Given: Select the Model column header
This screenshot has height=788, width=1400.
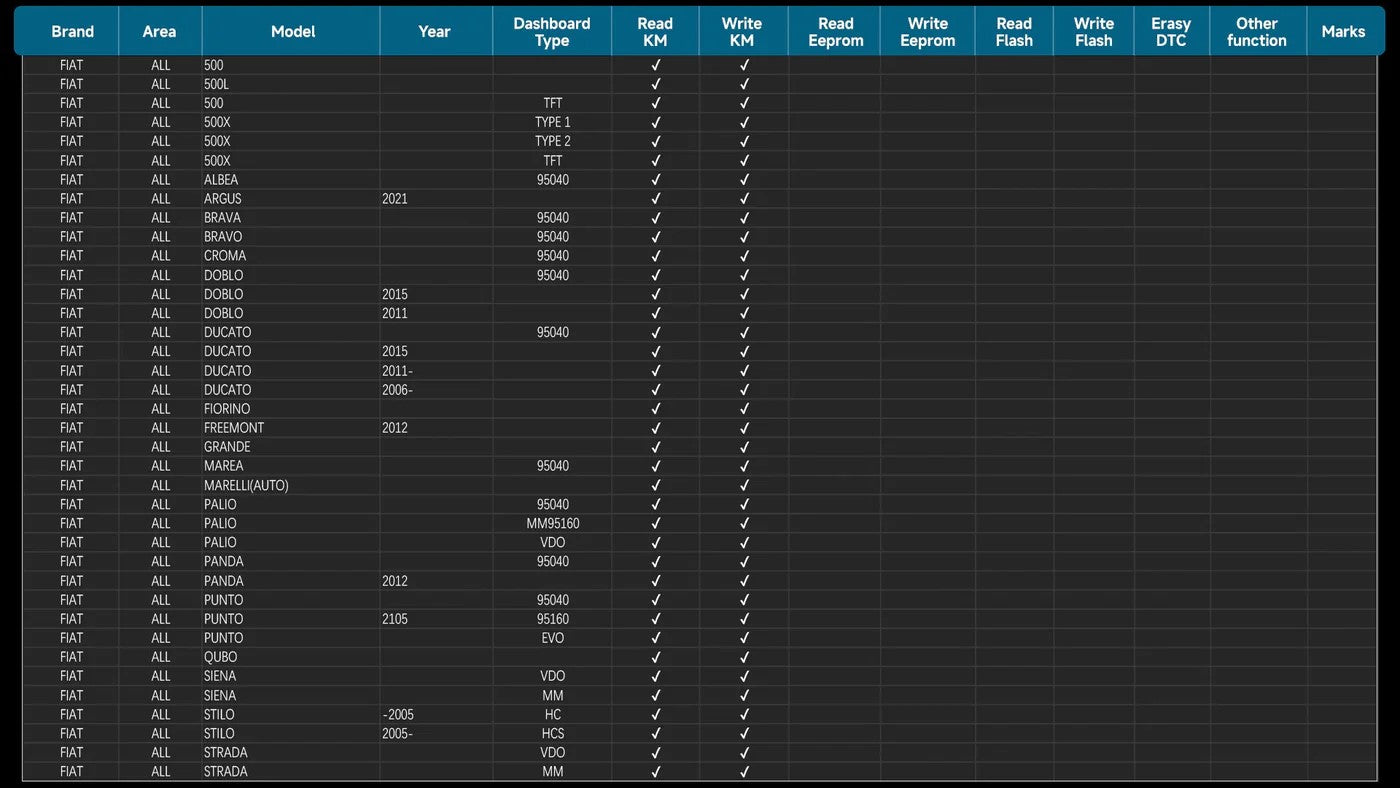Looking at the screenshot, I should [x=292, y=32].
